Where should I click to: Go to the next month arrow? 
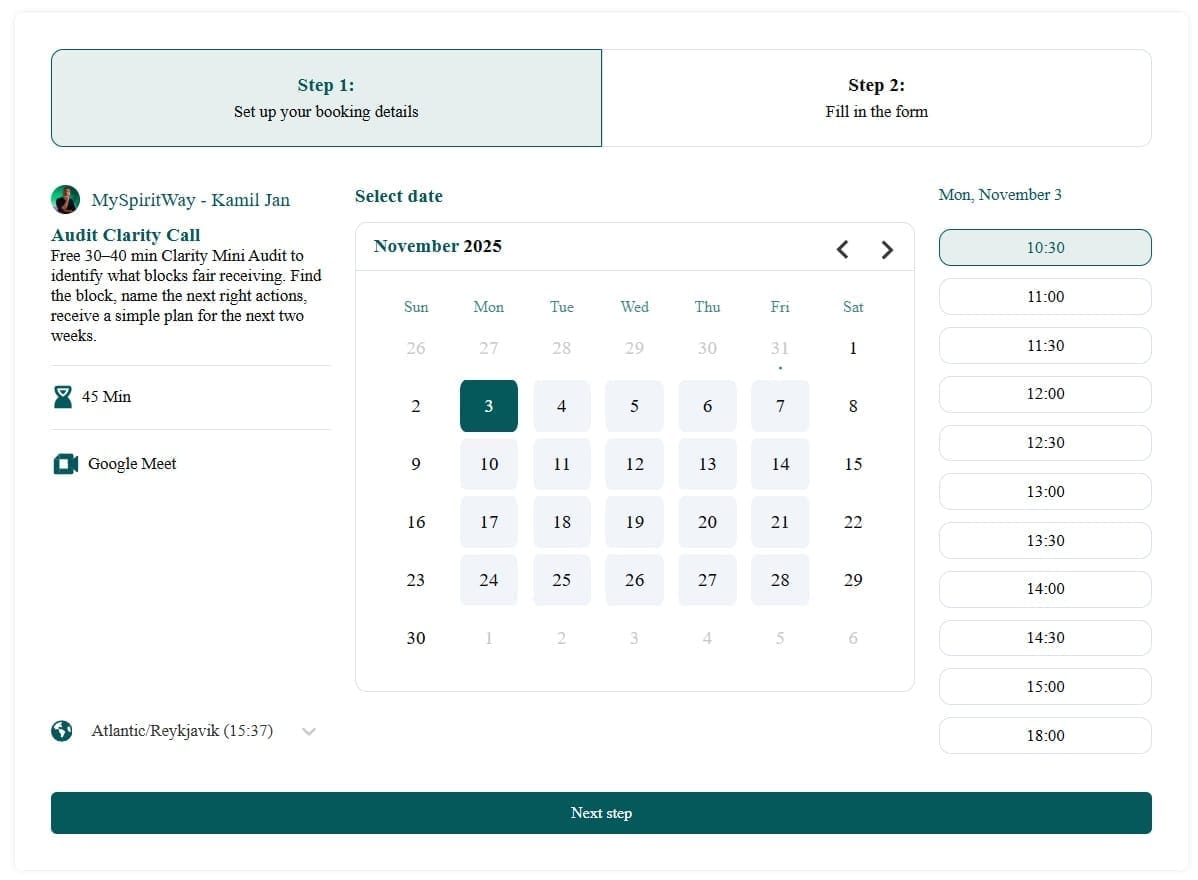pos(887,249)
